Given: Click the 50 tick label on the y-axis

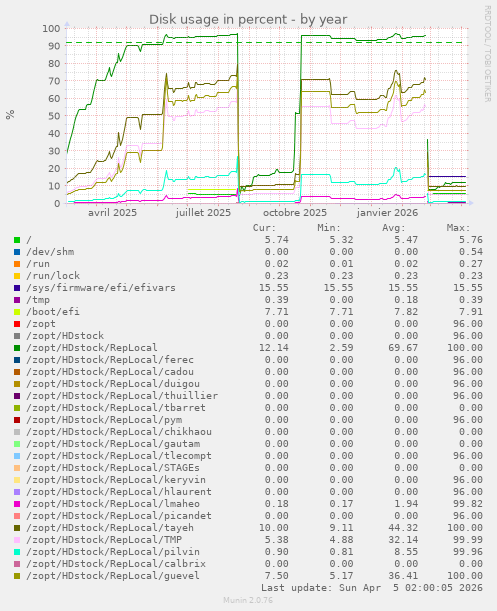Looking at the screenshot, I should coord(55,116).
